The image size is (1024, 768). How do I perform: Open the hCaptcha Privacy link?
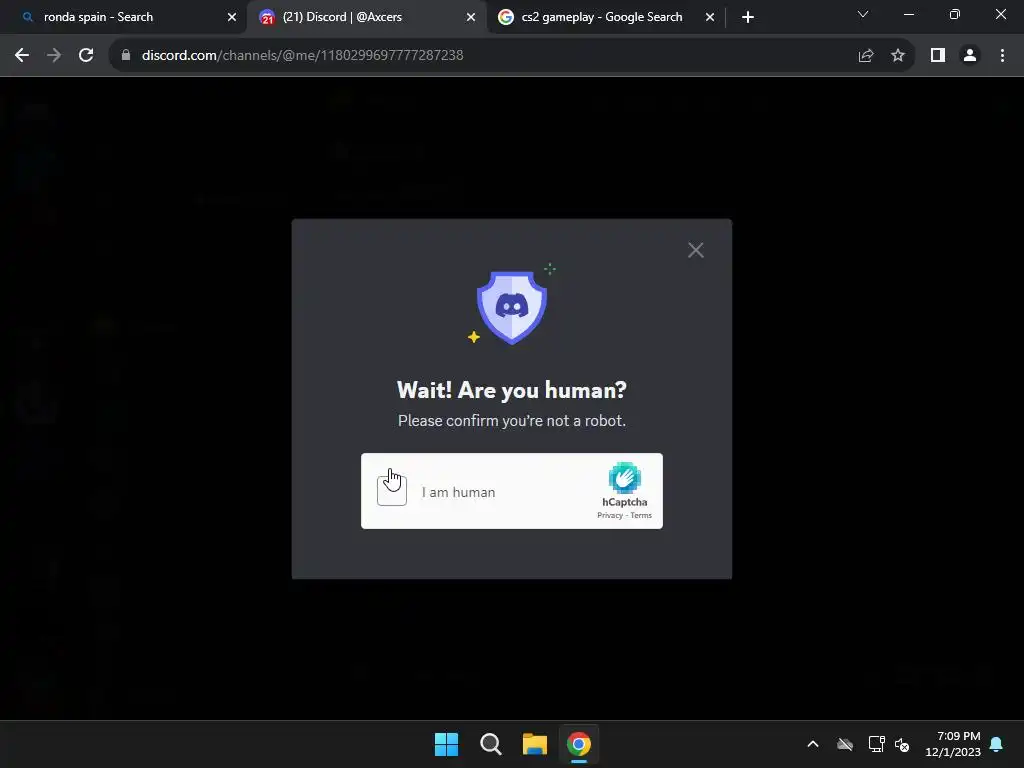610,515
